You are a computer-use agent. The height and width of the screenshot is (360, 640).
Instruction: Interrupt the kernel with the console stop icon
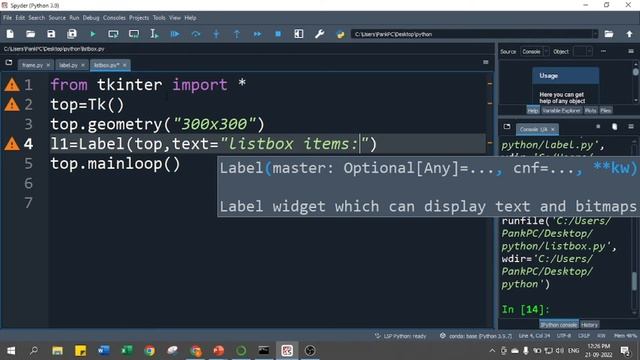(598, 127)
